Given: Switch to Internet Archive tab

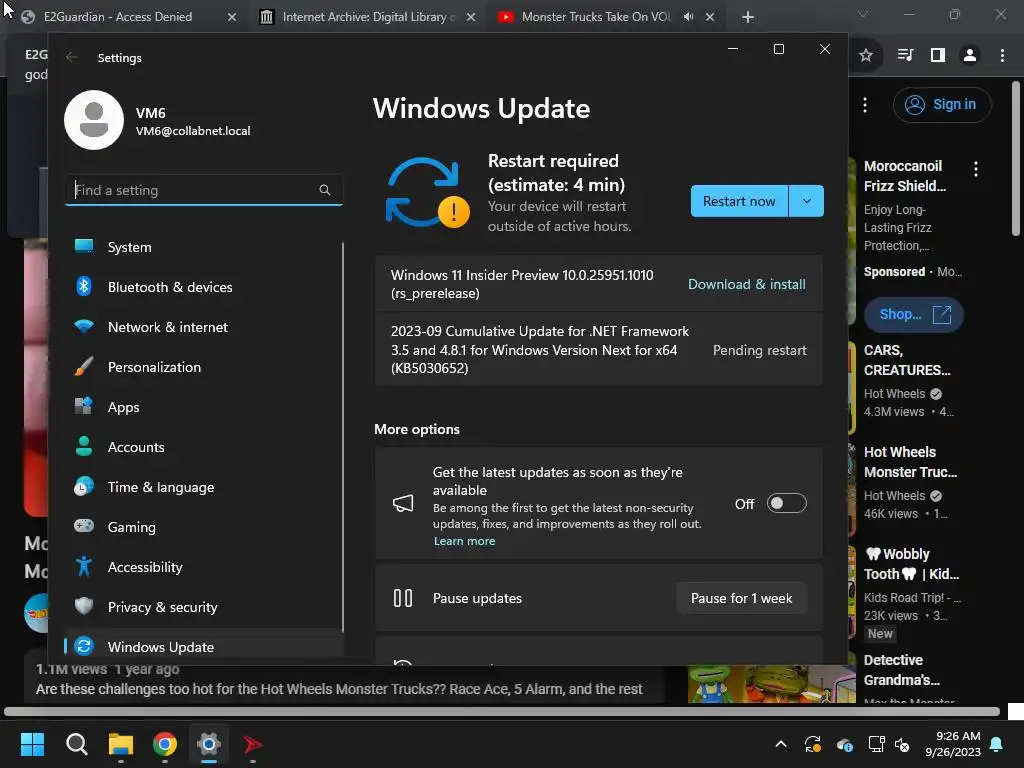Looking at the screenshot, I should click(368, 17).
